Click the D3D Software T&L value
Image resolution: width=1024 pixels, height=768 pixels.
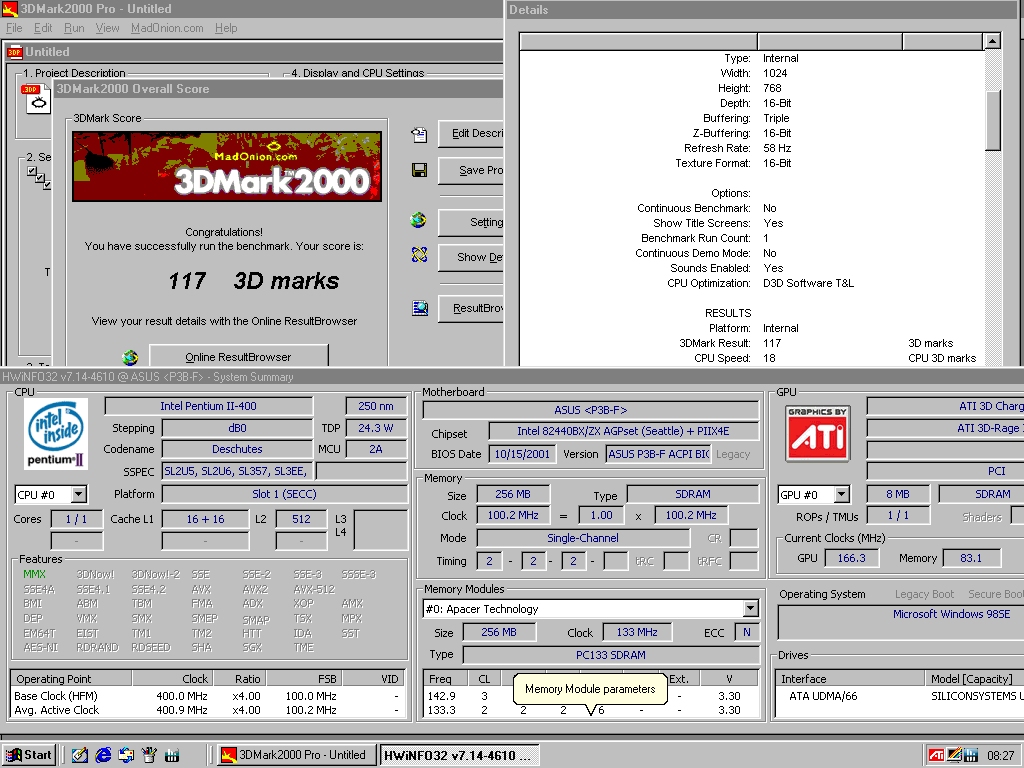[x=808, y=283]
